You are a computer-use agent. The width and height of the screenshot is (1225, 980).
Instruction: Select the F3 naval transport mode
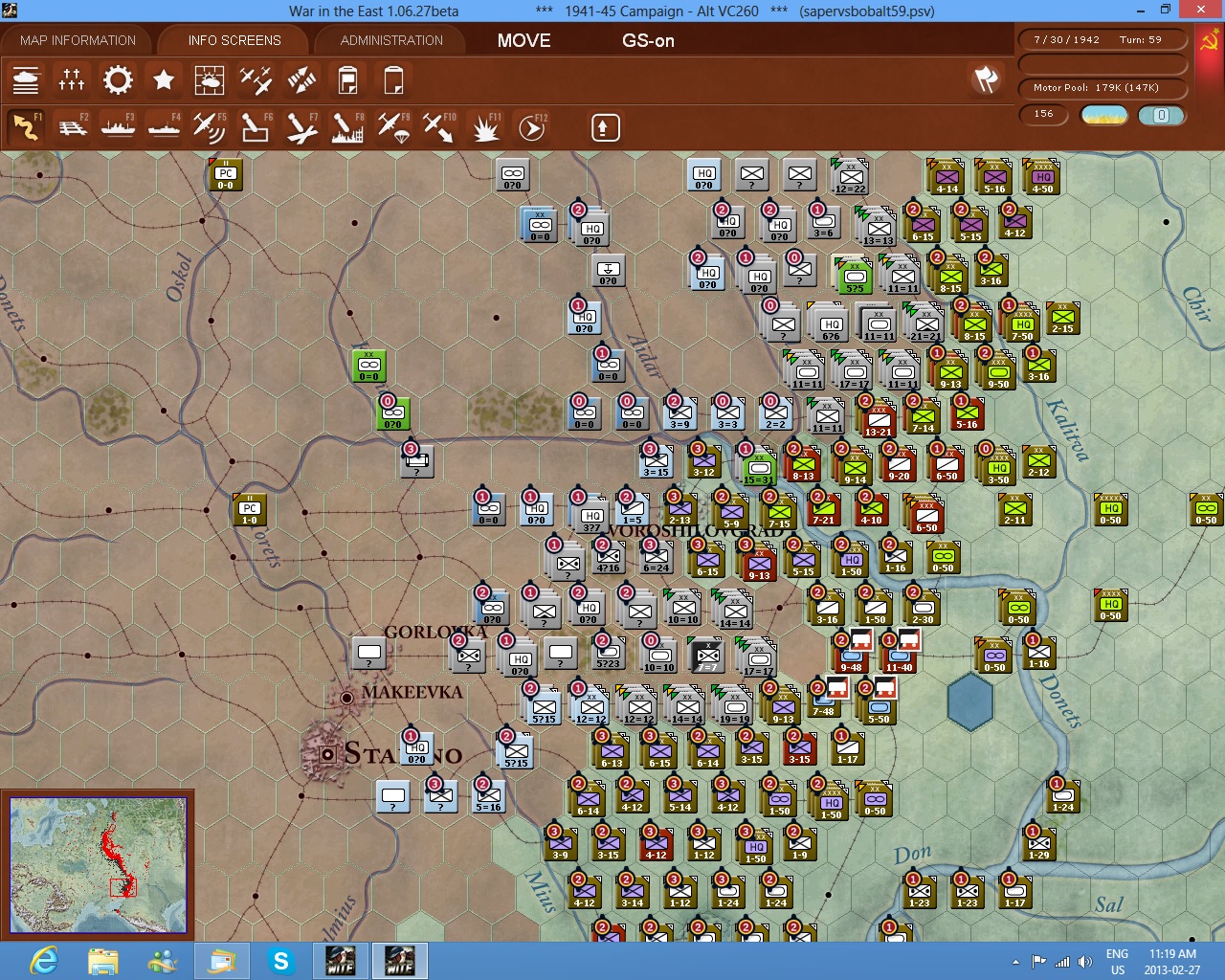tap(118, 126)
